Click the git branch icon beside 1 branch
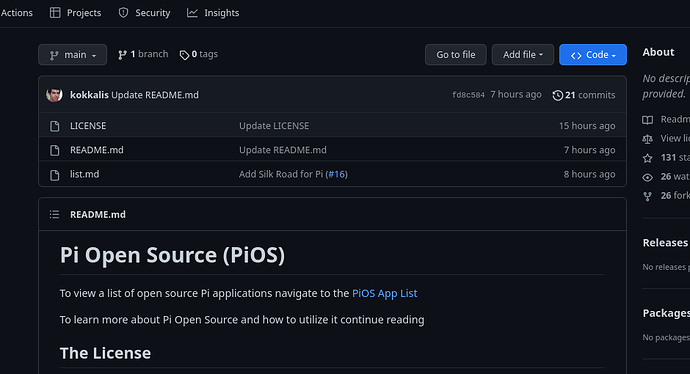This screenshot has height=374, width=690. (122, 55)
